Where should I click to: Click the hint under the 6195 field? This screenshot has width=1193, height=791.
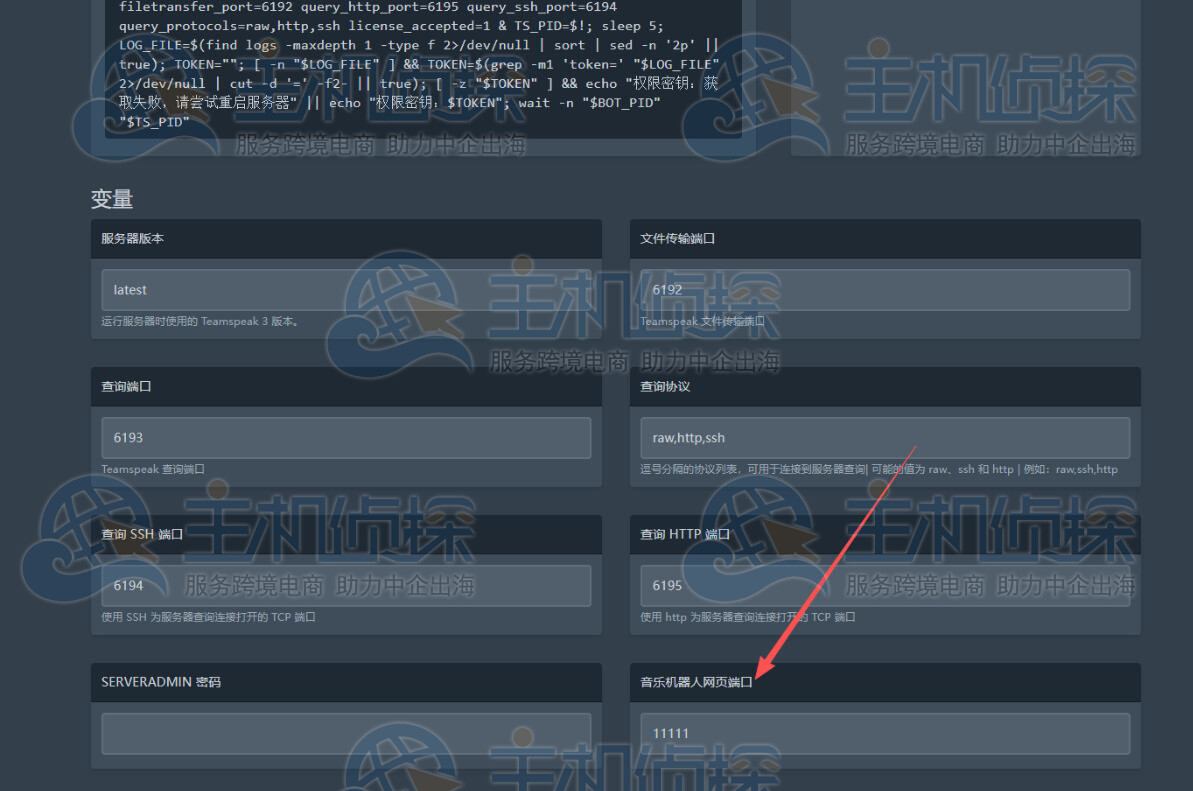[x=747, y=617]
